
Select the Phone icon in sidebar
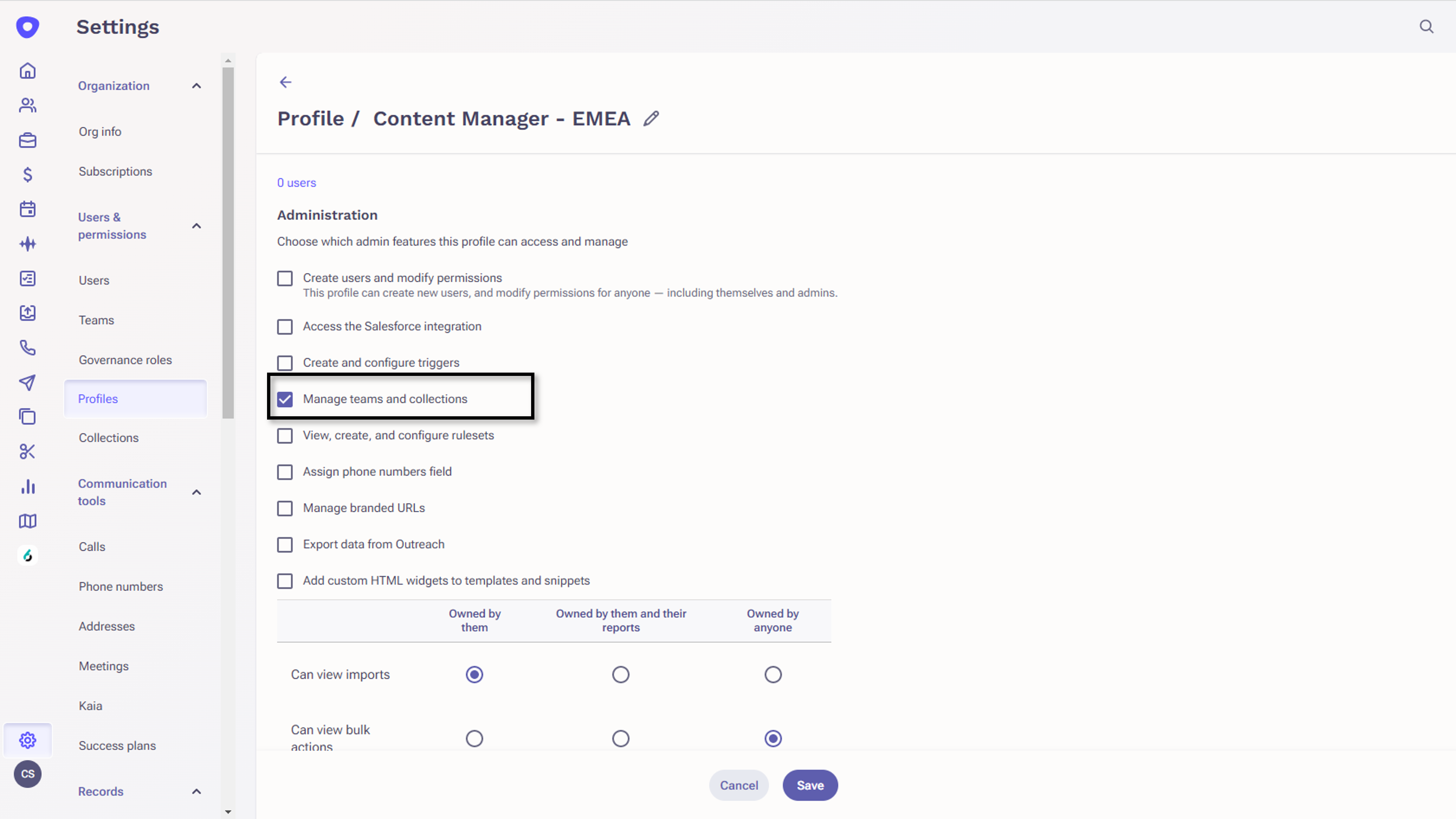pos(28,348)
